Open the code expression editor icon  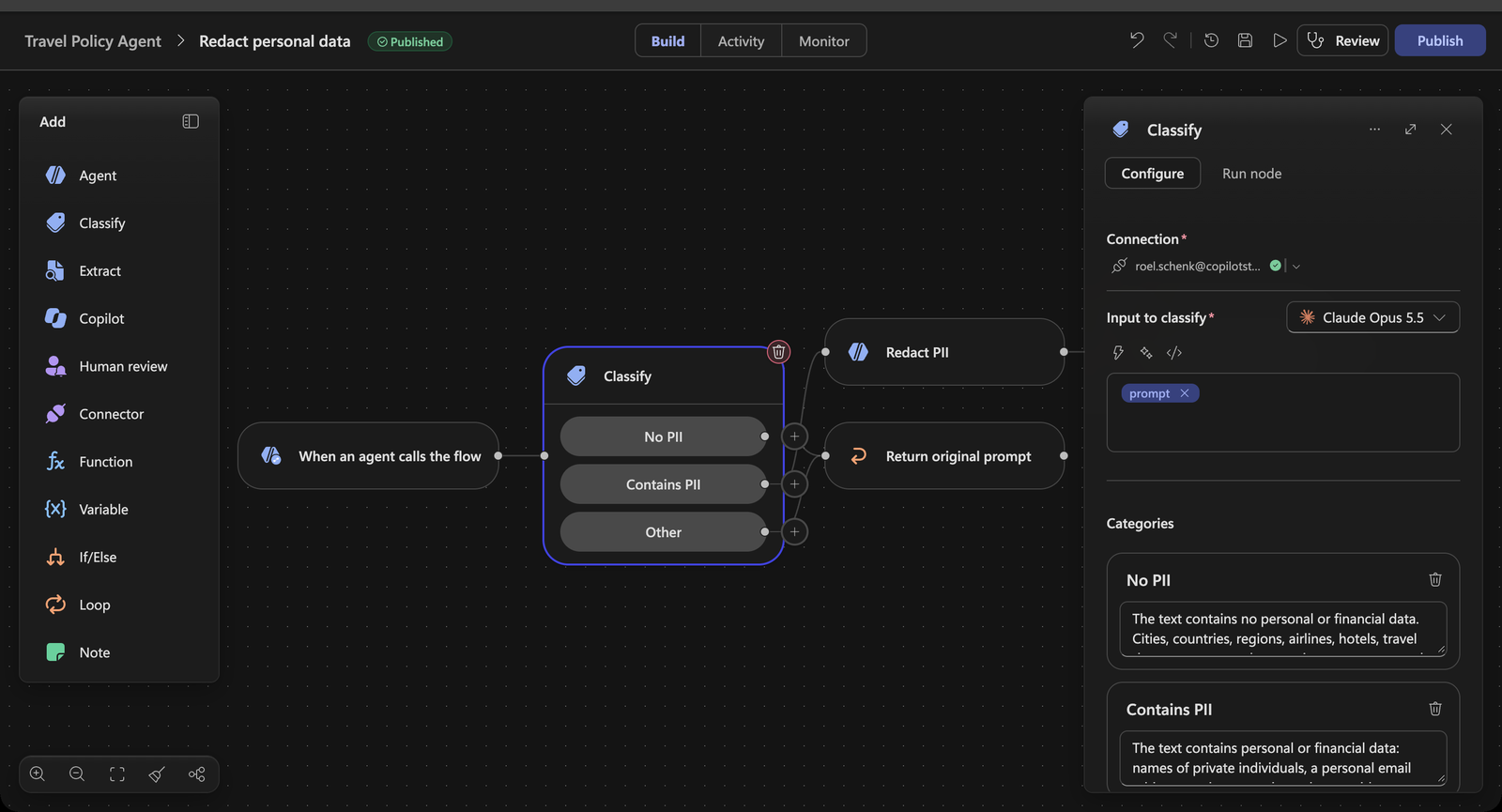1173,353
